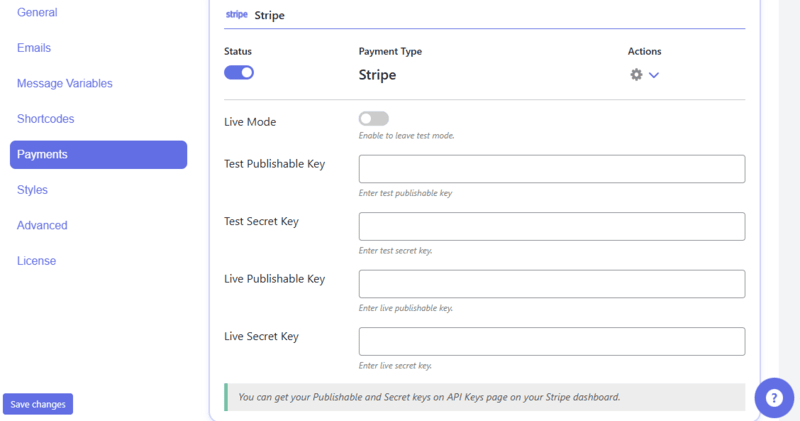800x421 pixels.
Task: Select the Live Publishable Key input
Action: 551,284
